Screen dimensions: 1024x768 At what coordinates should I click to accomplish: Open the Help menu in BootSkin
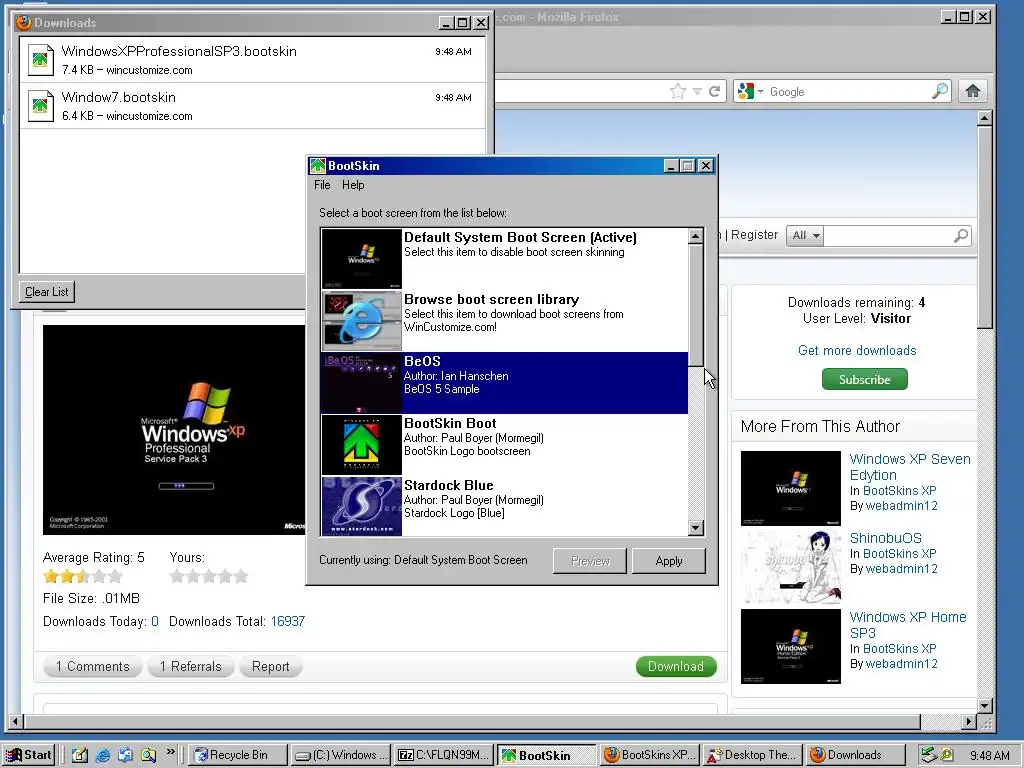353,185
